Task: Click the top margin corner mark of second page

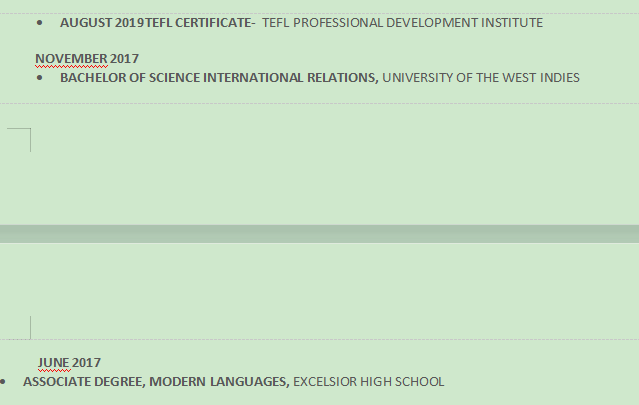Action: pos(27,328)
